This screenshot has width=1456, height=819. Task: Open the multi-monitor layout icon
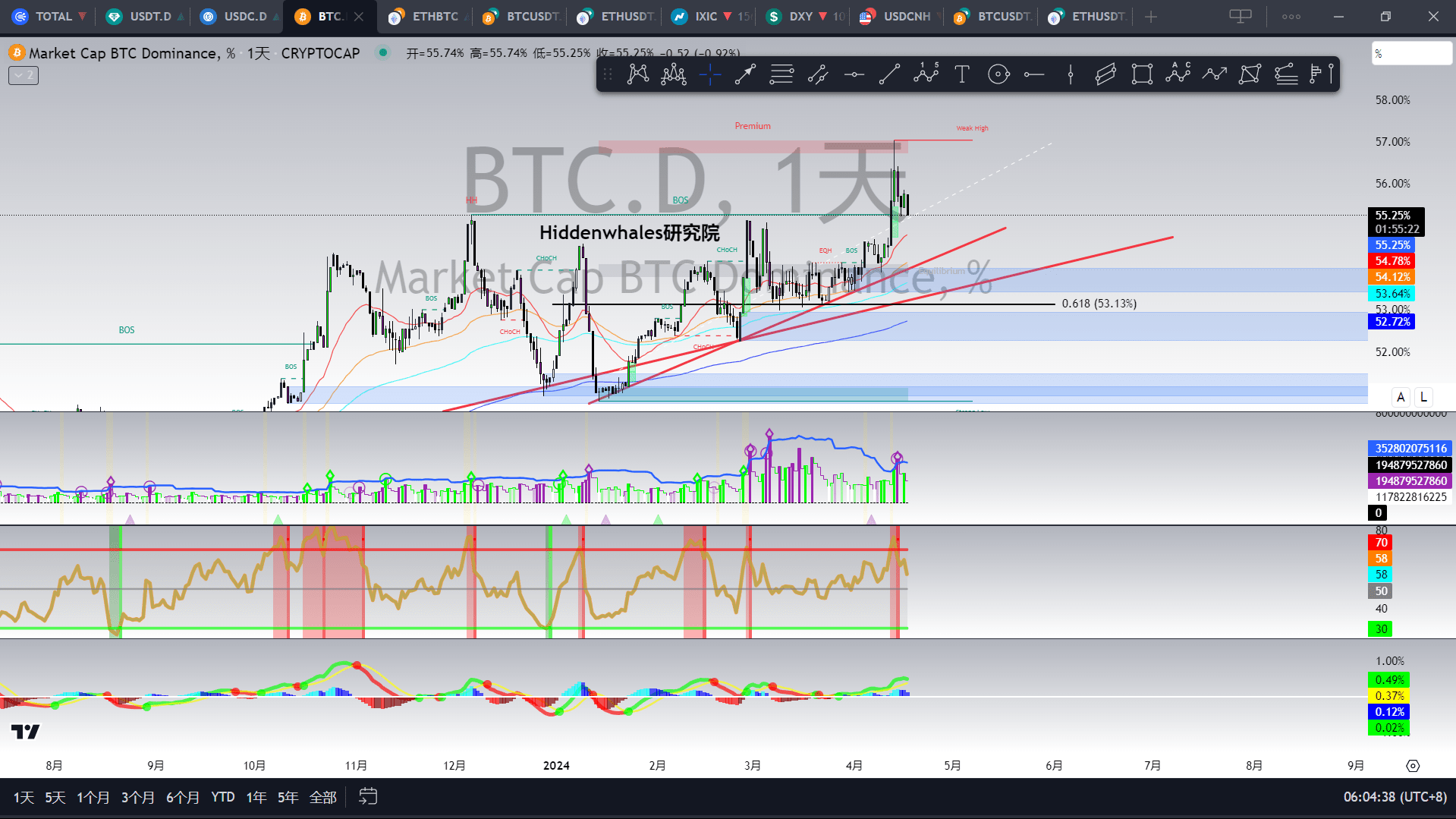coord(1241,17)
